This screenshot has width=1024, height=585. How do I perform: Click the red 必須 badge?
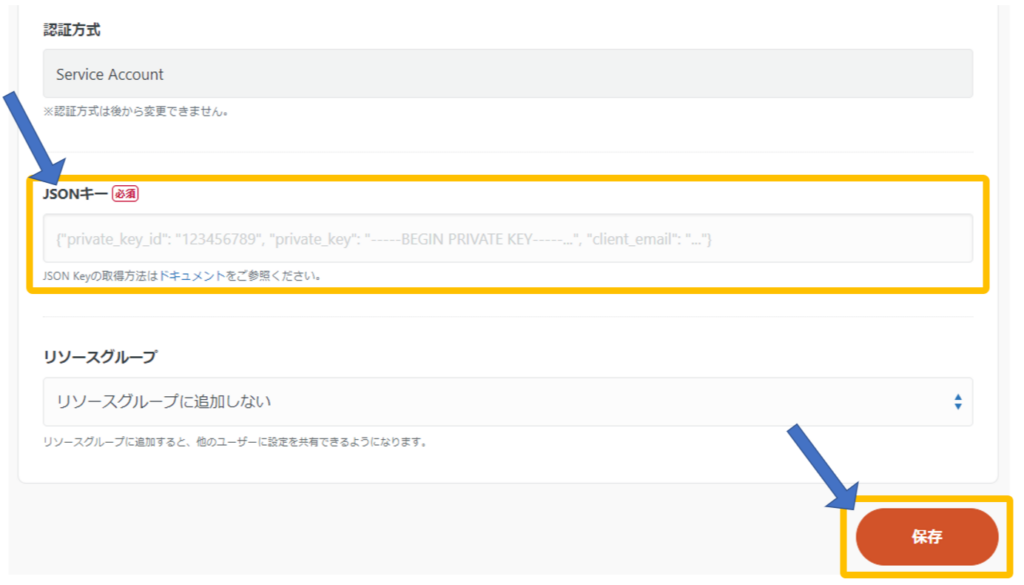pyautogui.click(x=124, y=194)
